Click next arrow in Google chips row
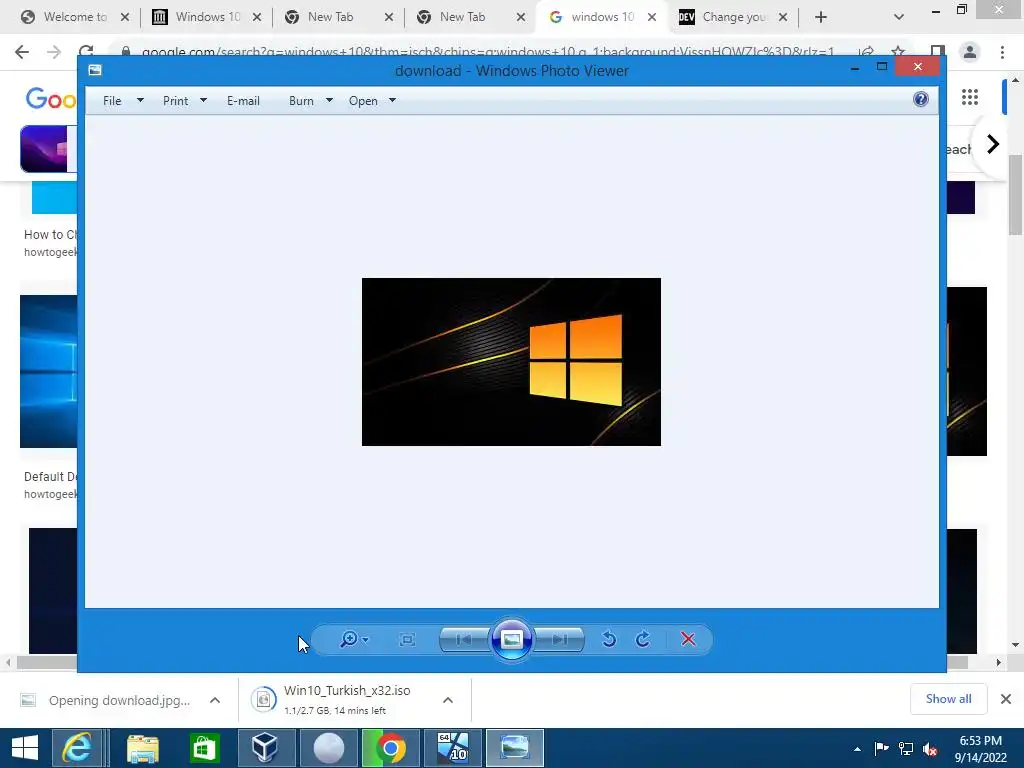Image resolution: width=1024 pixels, height=768 pixels. (993, 144)
